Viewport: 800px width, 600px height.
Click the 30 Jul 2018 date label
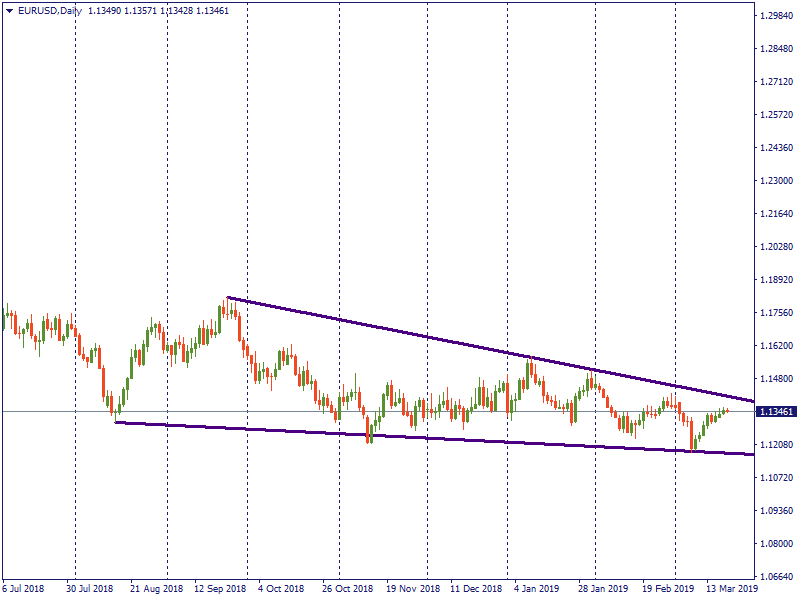pyautogui.click(x=91, y=590)
